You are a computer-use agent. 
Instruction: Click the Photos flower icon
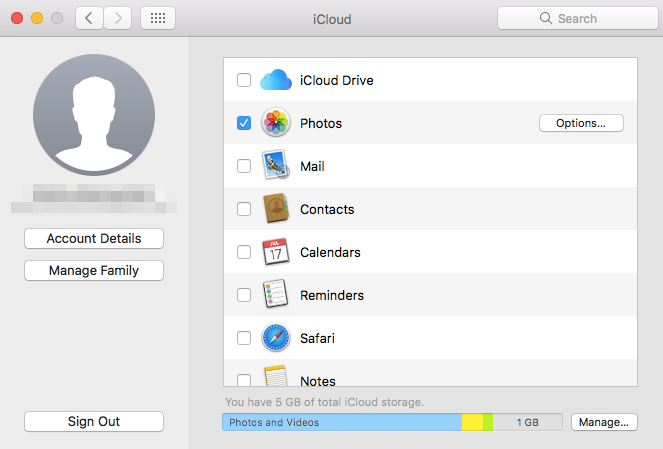(x=276, y=123)
